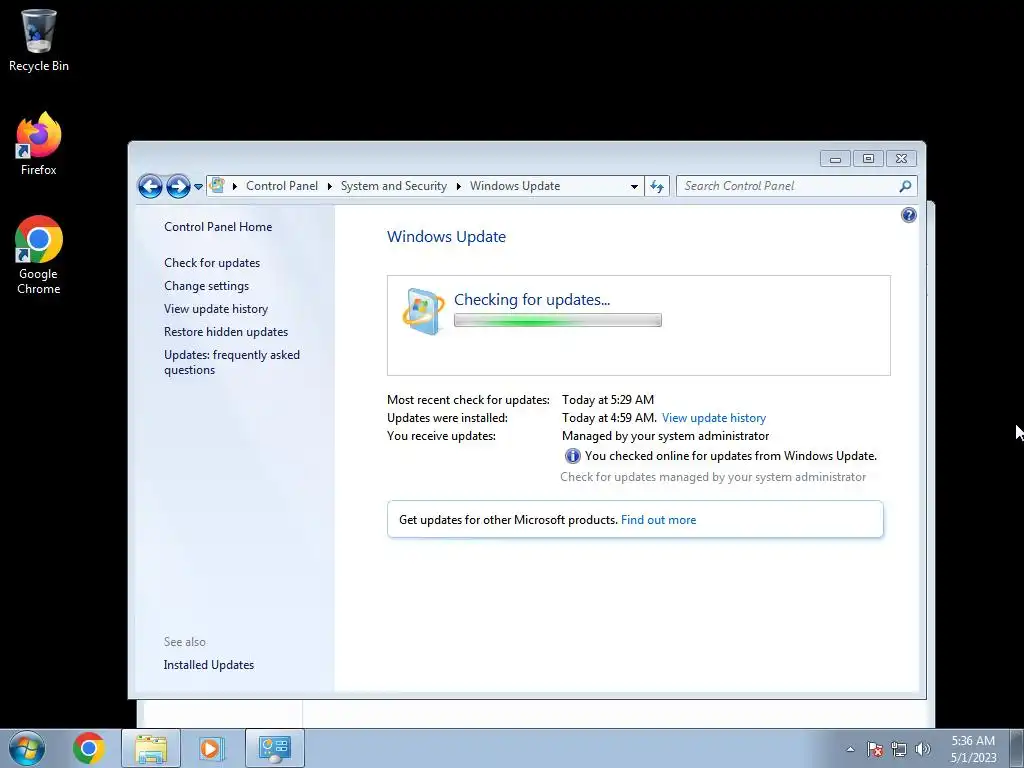This screenshot has height=768, width=1024.
Task: Open the Help question mark icon
Action: click(x=908, y=215)
